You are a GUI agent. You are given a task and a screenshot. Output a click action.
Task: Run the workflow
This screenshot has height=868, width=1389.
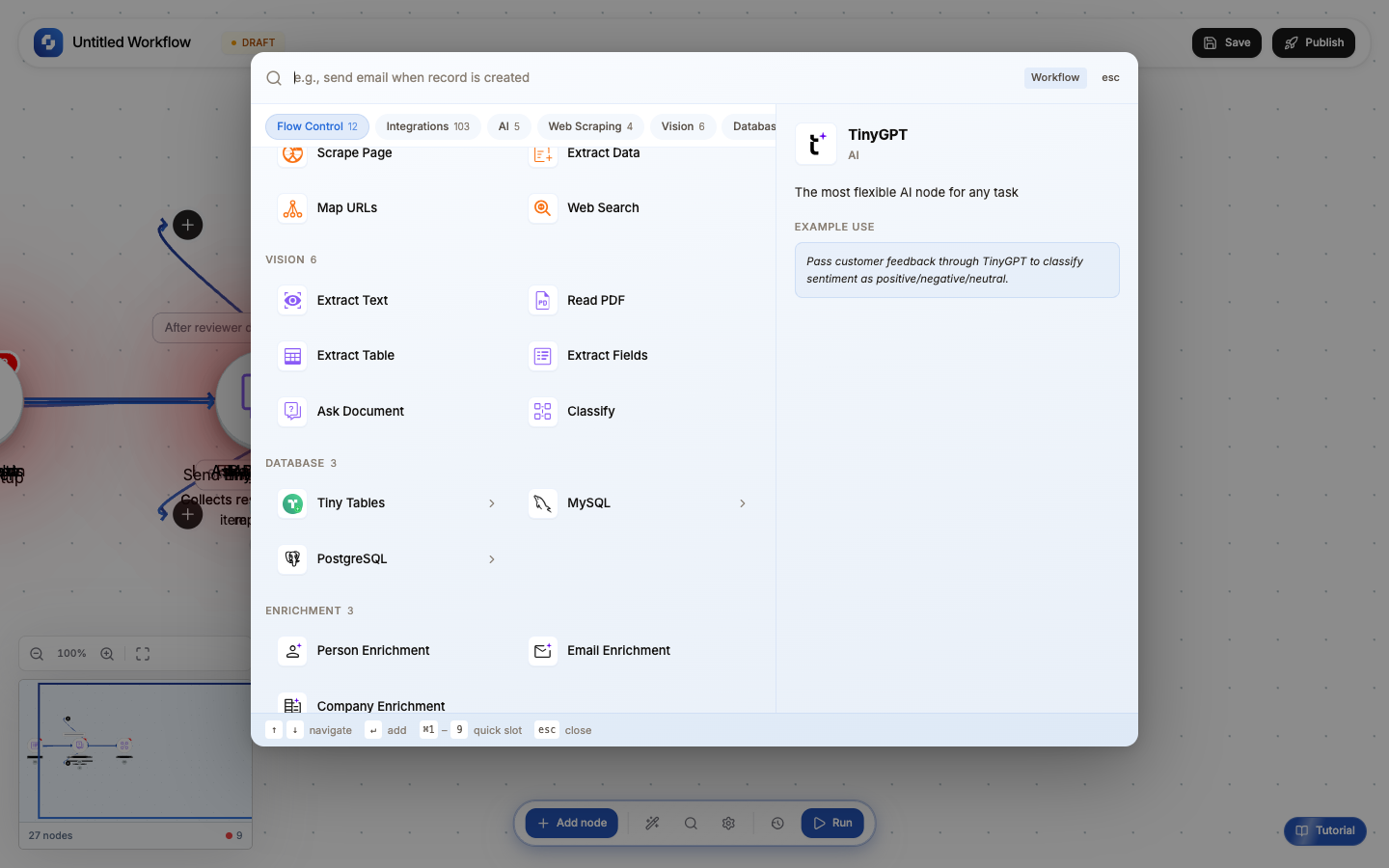click(832, 824)
